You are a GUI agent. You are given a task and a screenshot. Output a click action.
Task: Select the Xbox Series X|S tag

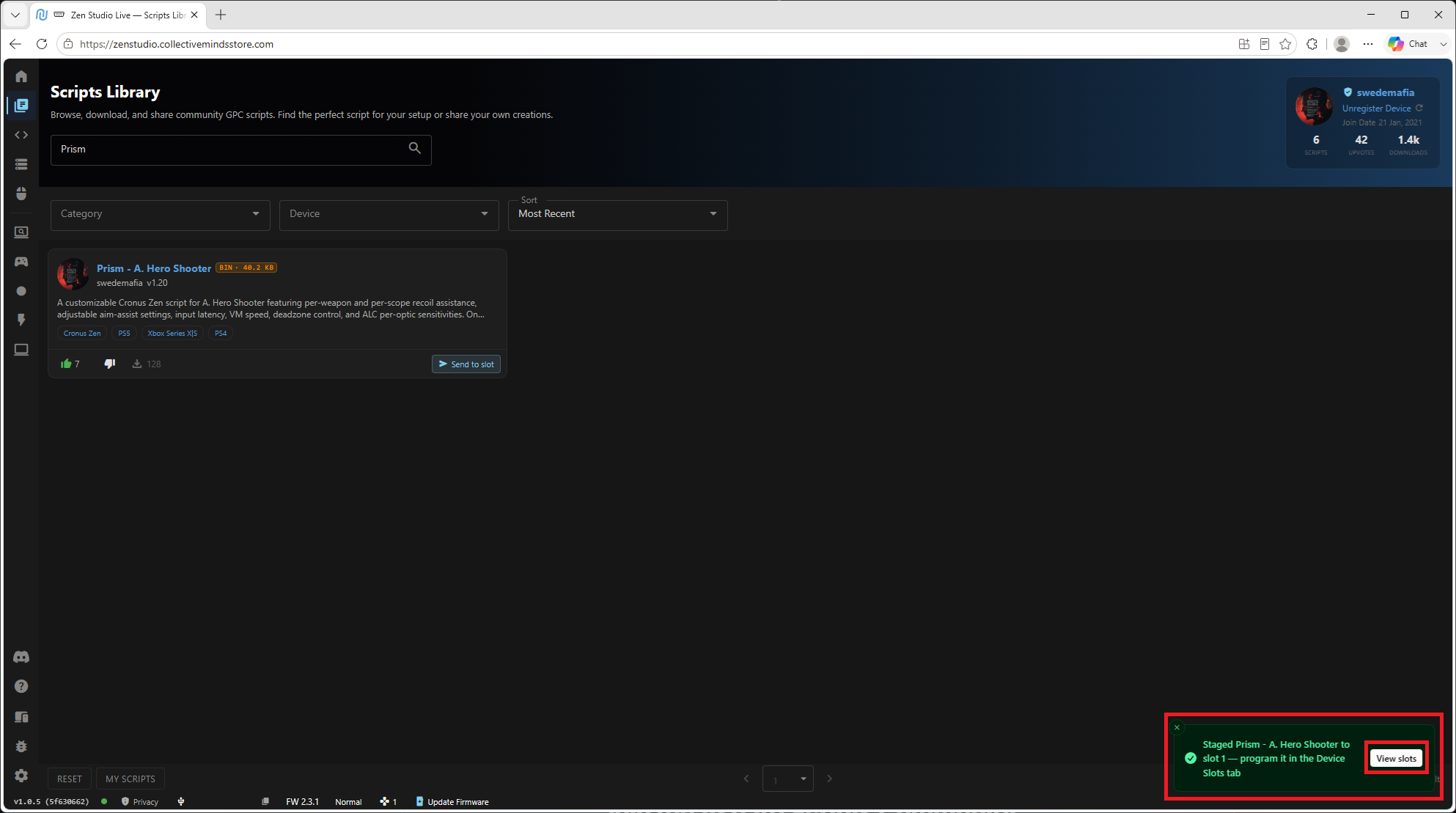(172, 333)
